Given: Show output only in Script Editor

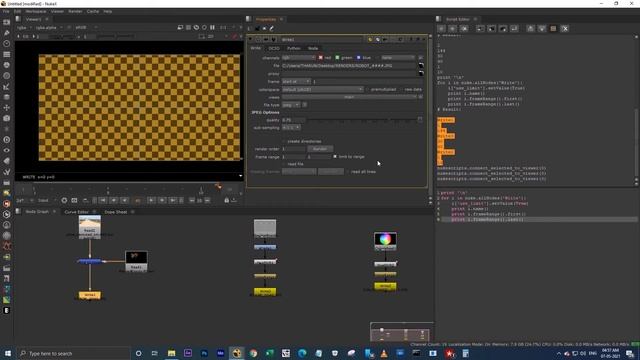Looking at the screenshot, I should (x=542, y=29).
